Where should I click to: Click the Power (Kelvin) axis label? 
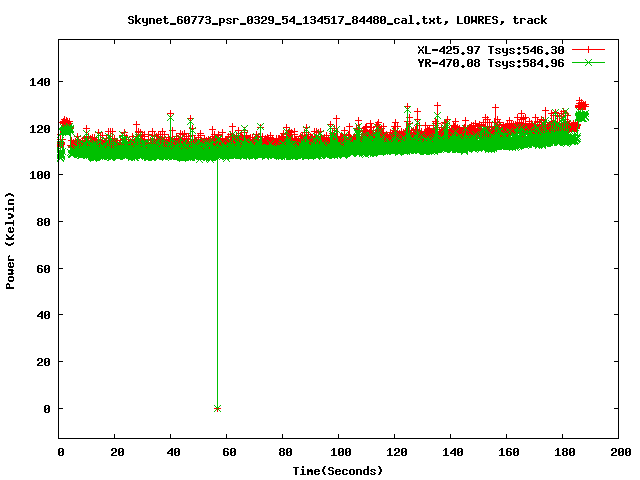click(x=10, y=241)
